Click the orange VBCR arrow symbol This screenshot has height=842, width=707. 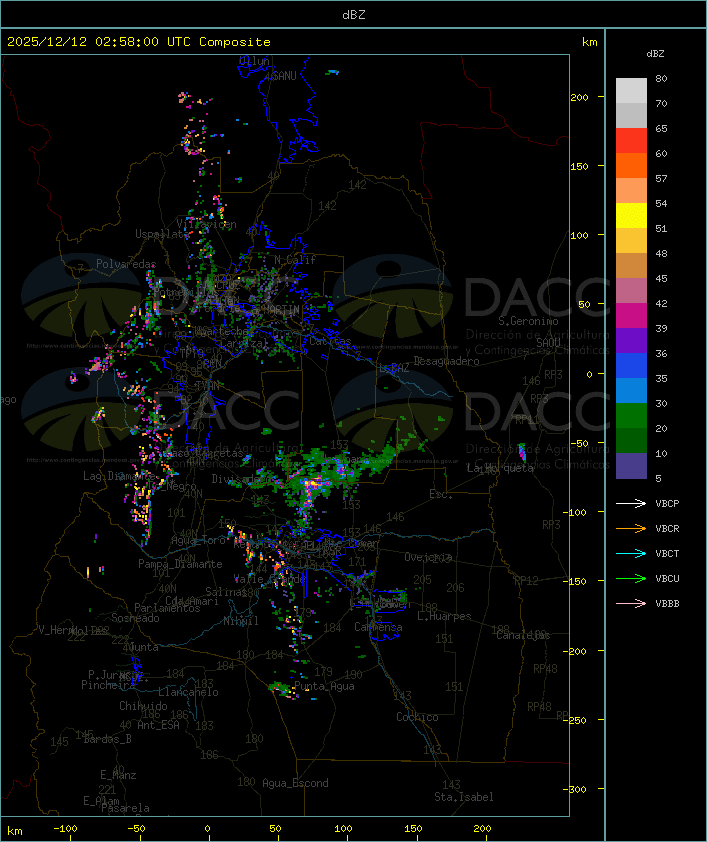(x=631, y=528)
